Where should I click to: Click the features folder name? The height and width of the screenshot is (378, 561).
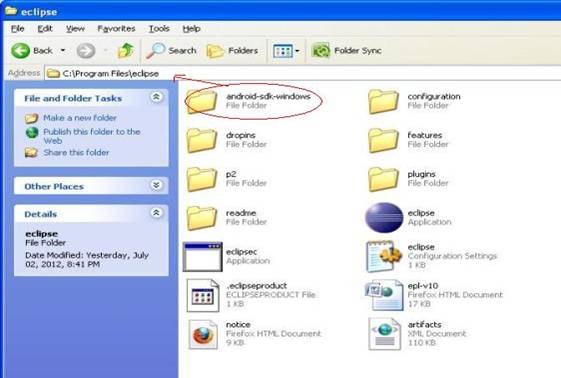pyautogui.click(x=425, y=135)
